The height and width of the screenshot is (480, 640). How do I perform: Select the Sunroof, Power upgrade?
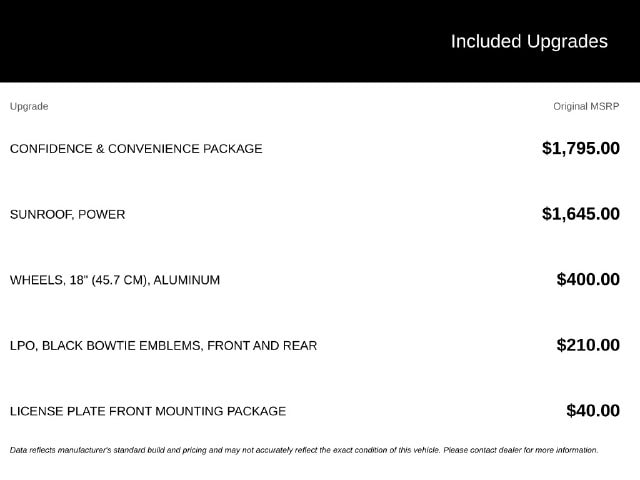(x=67, y=214)
